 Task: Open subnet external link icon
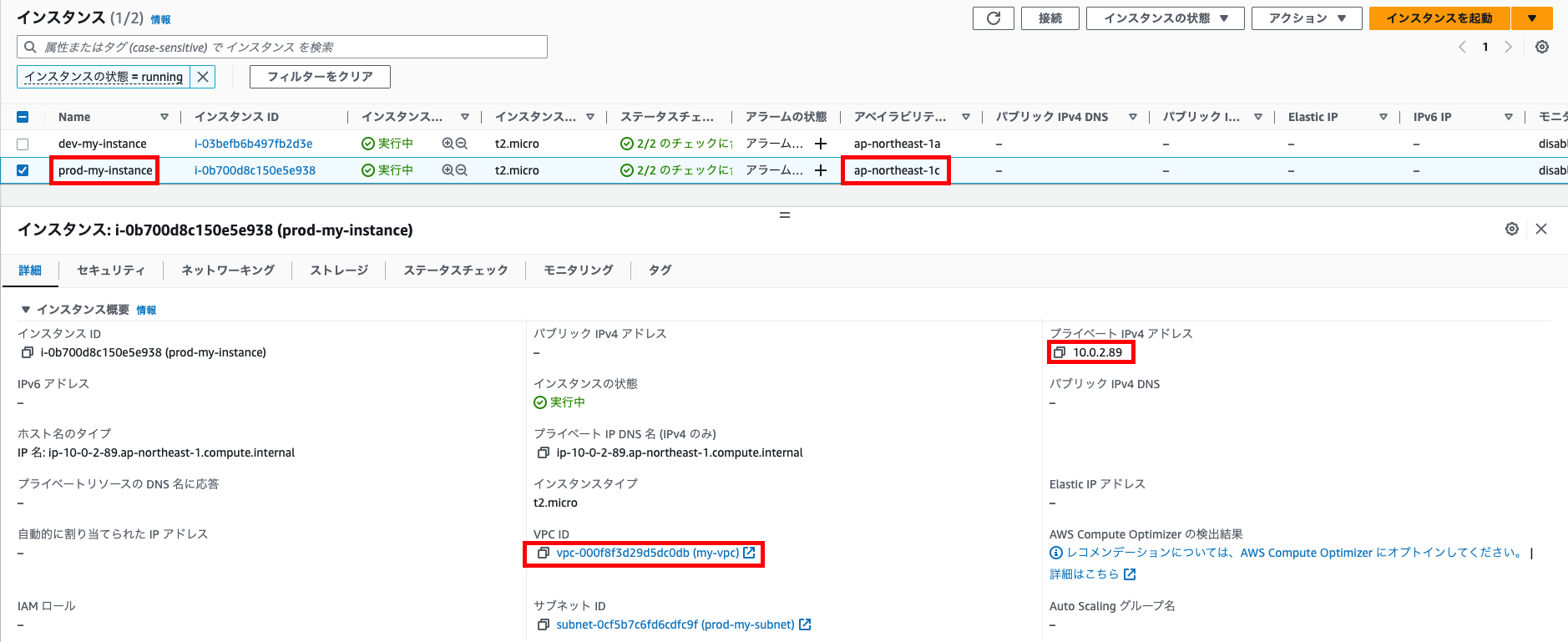(x=805, y=624)
